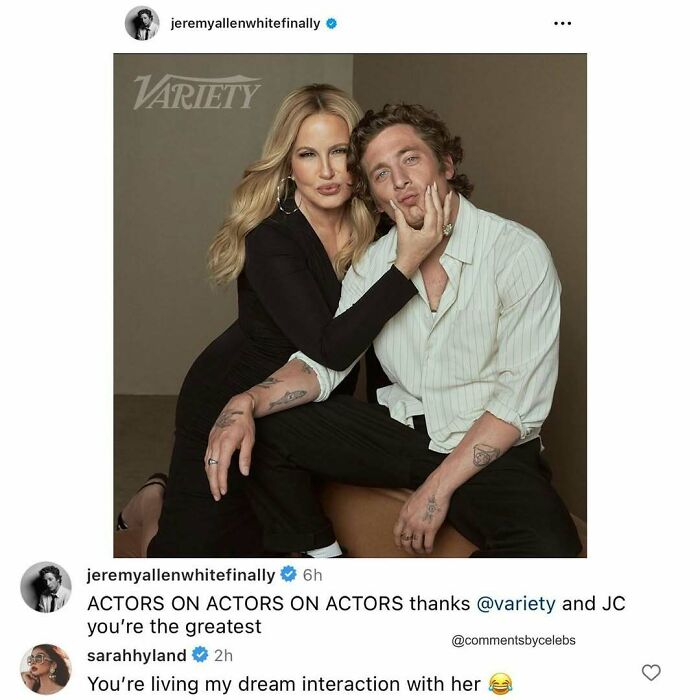Open jeremyallenwhitefinally profile from the header username

point(245,23)
